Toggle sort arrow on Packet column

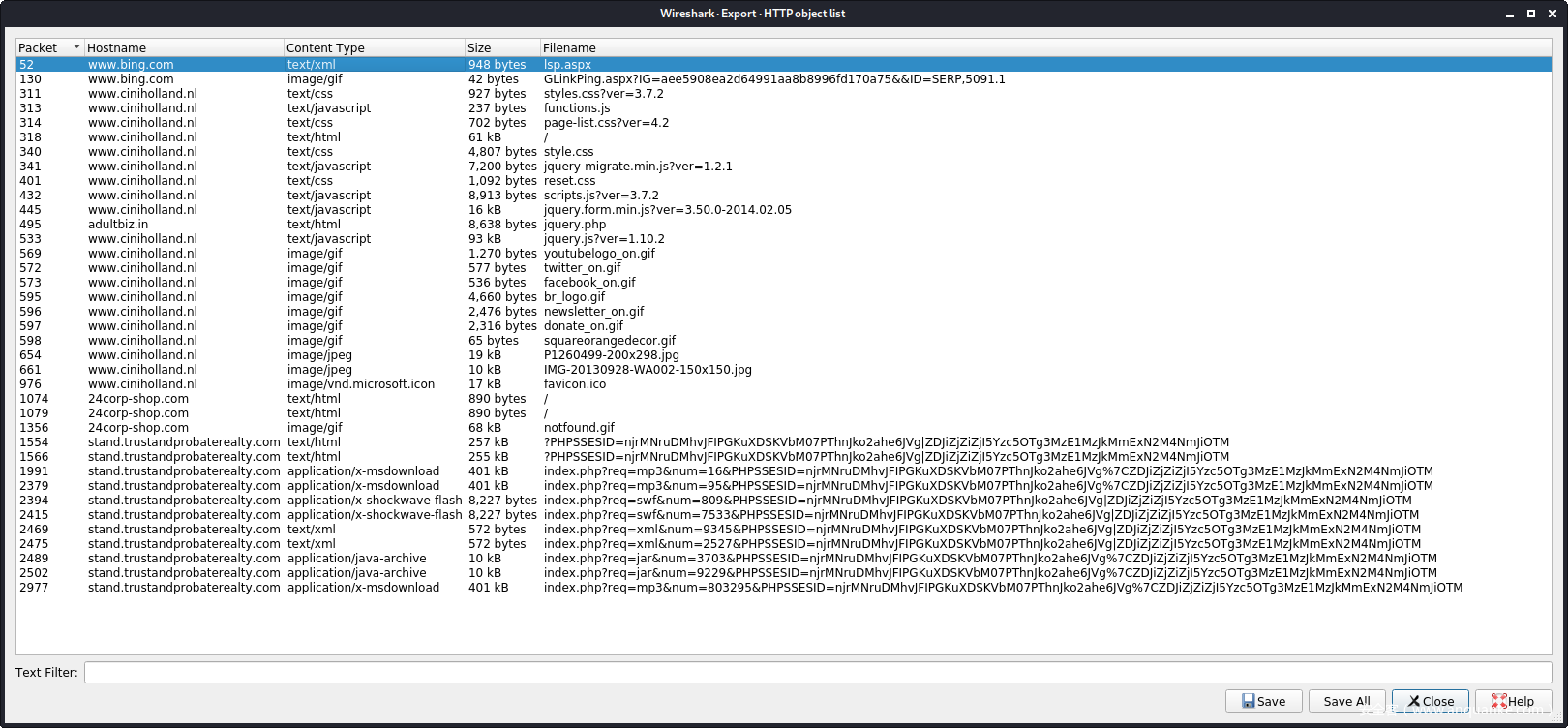(76, 47)
